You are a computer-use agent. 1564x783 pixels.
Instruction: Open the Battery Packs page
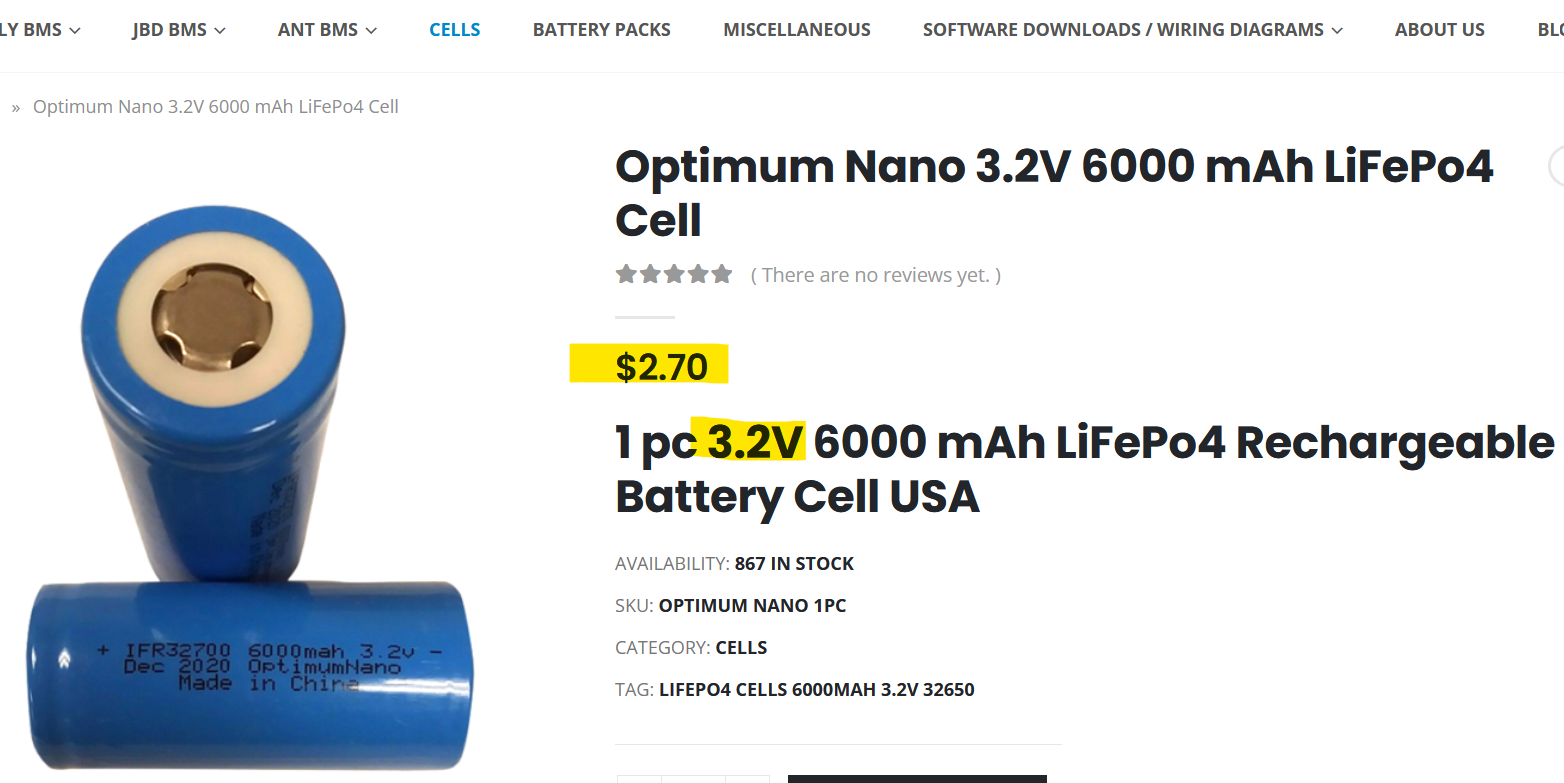click(x=602, y=30)
